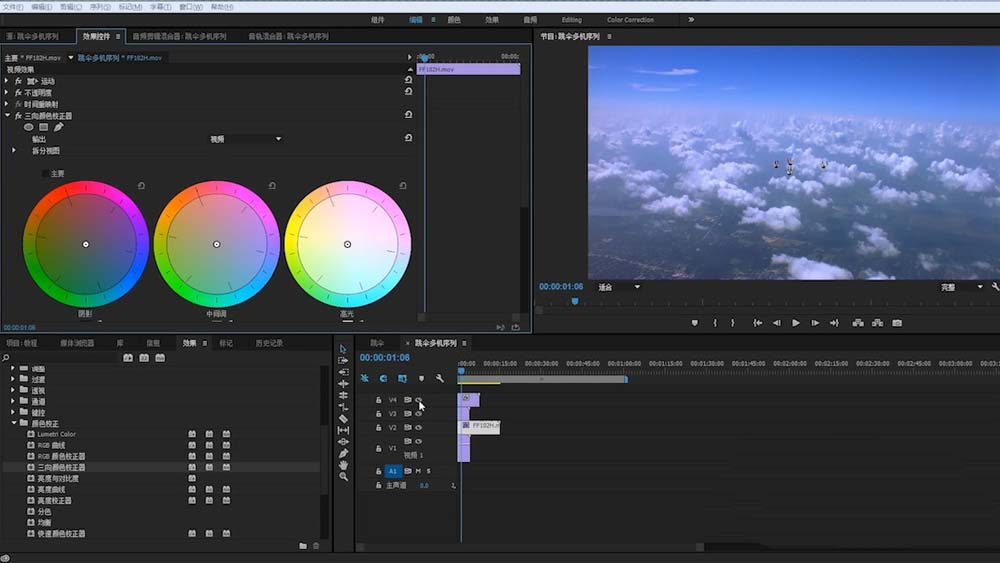
Task: Click the ellipse mask icon under 三向颜色校正器
Action: (29, 127)
